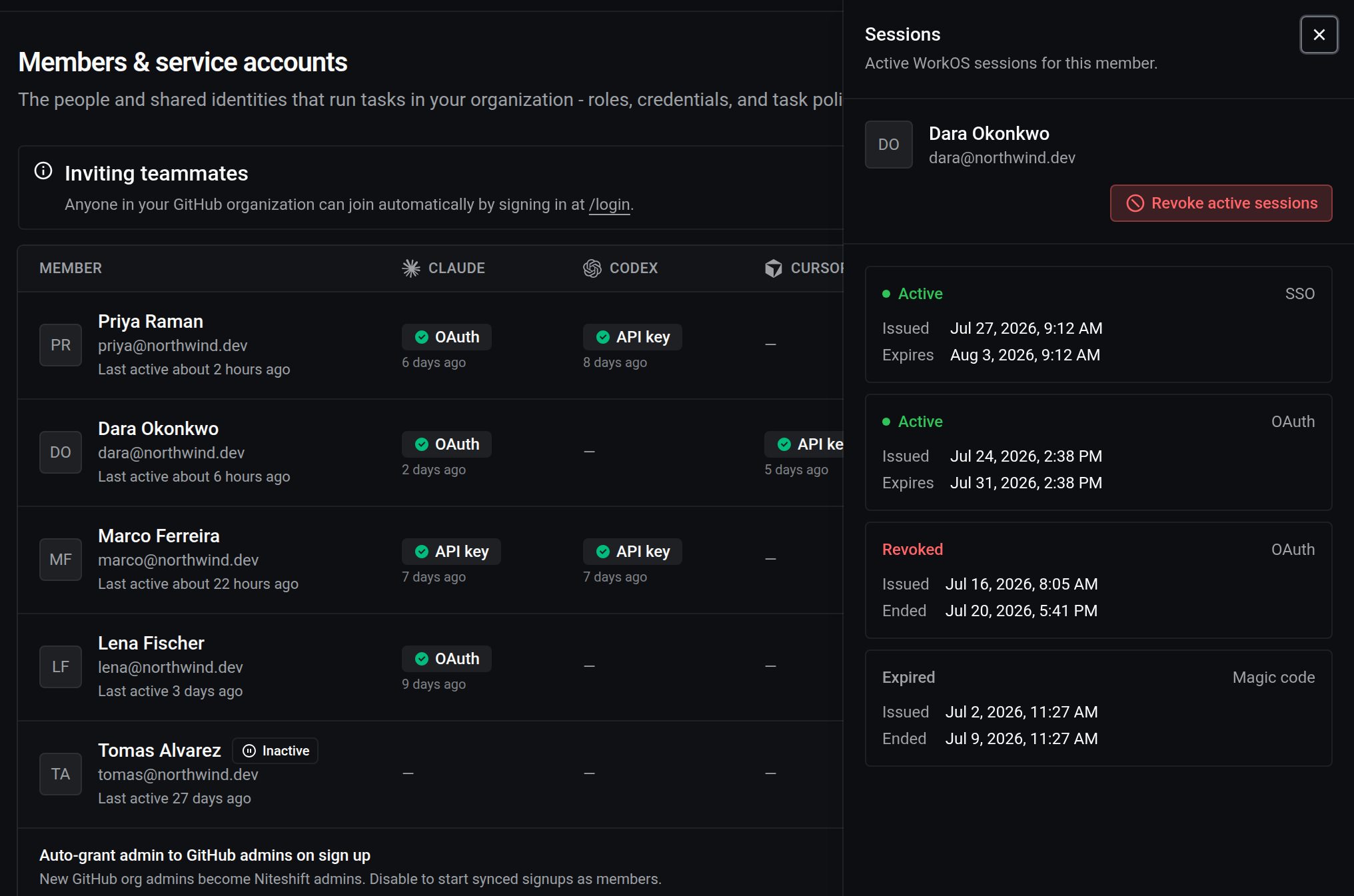The width and height of the screenshot is (1354, 896).
Task: Close the Sessions panel
Action: [x=1319, y=35]
